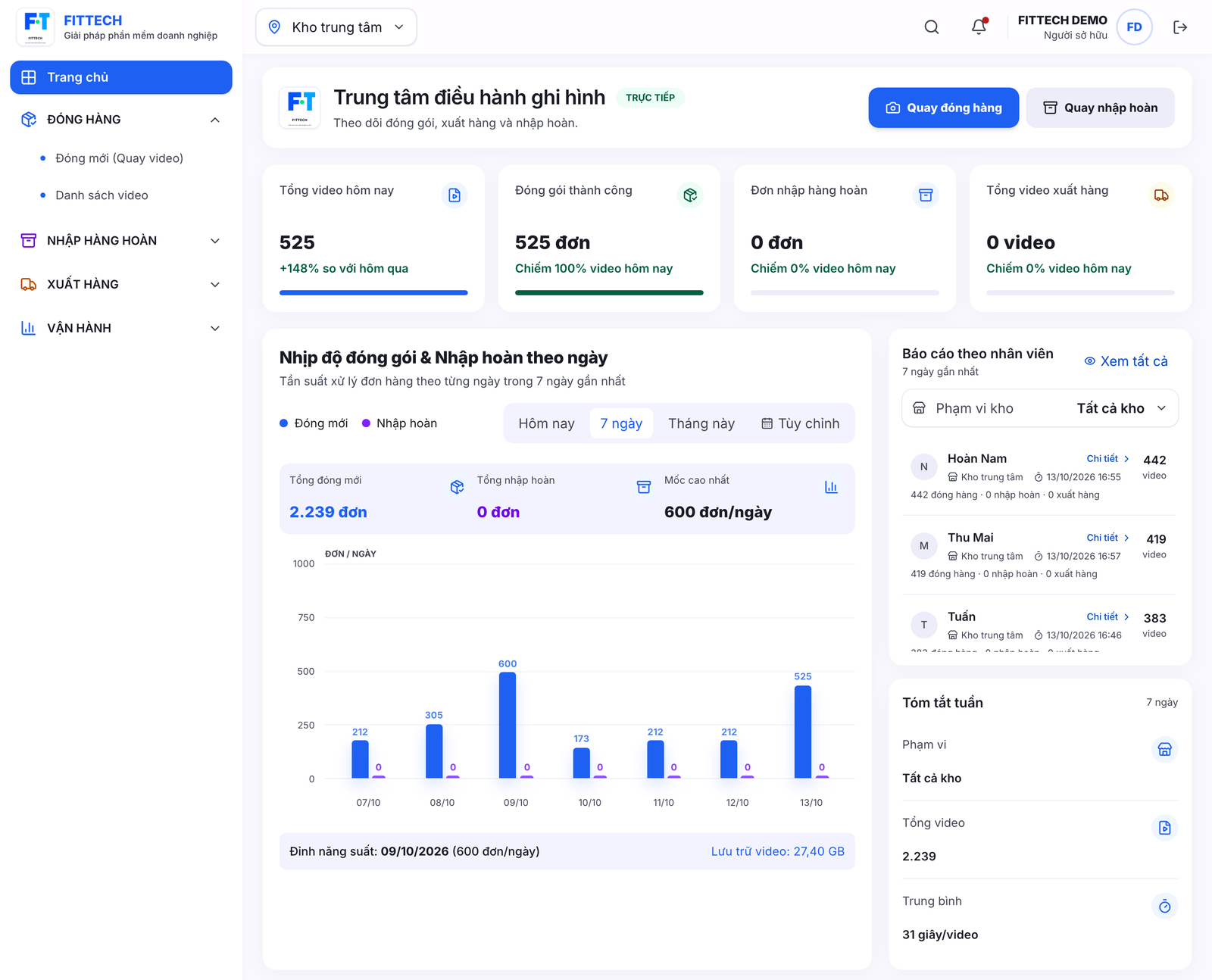Open Đóng mới (Quay video) menu item
This screenshot has width=1212, height=980.
coord(119,158)
